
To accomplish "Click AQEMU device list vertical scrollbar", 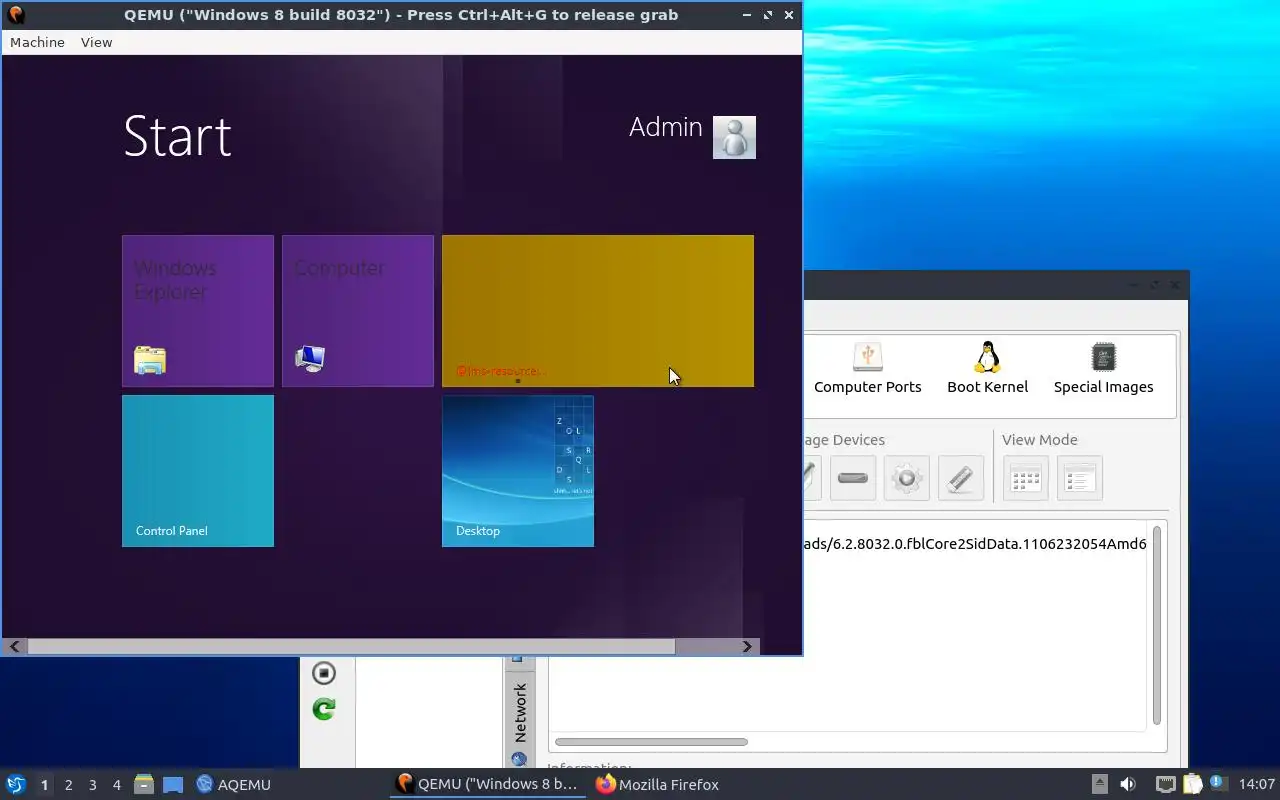I will point(1157,625).
